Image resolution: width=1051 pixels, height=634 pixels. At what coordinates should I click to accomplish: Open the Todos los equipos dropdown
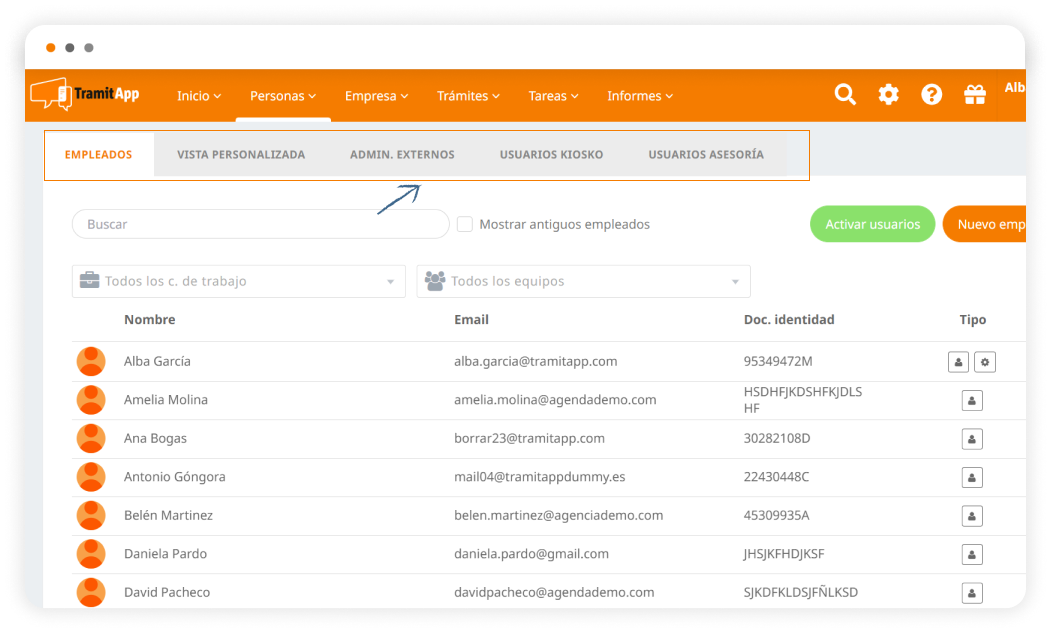click(x=583, y=281)
